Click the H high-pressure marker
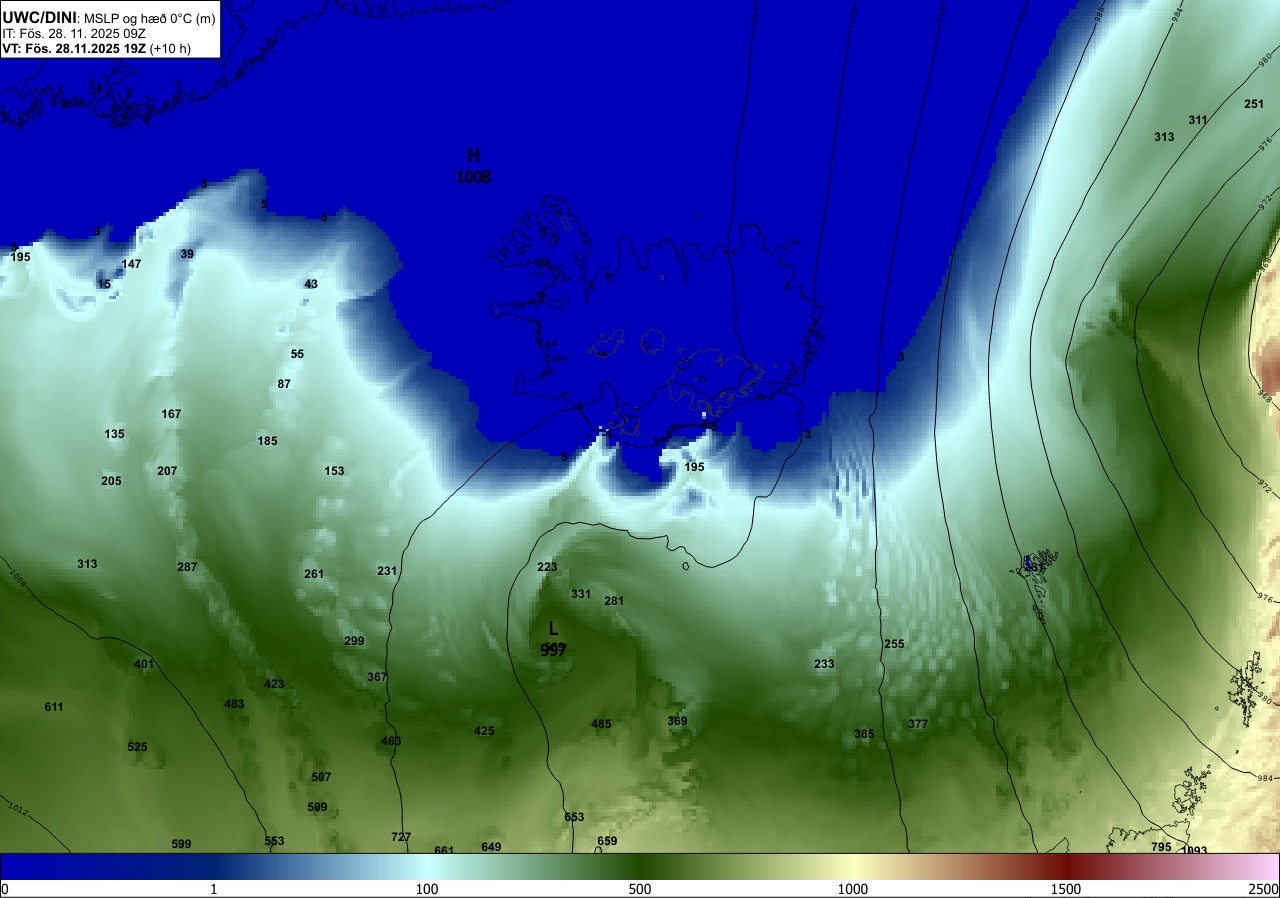 coord(473,155)
